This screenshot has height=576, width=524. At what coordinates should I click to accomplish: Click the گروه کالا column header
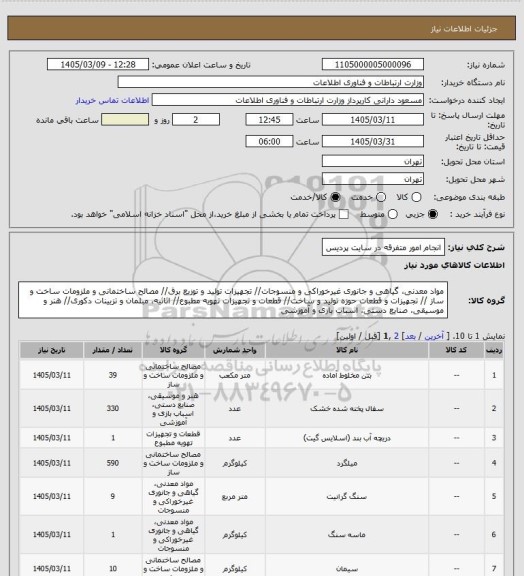[x=173, y=350]
